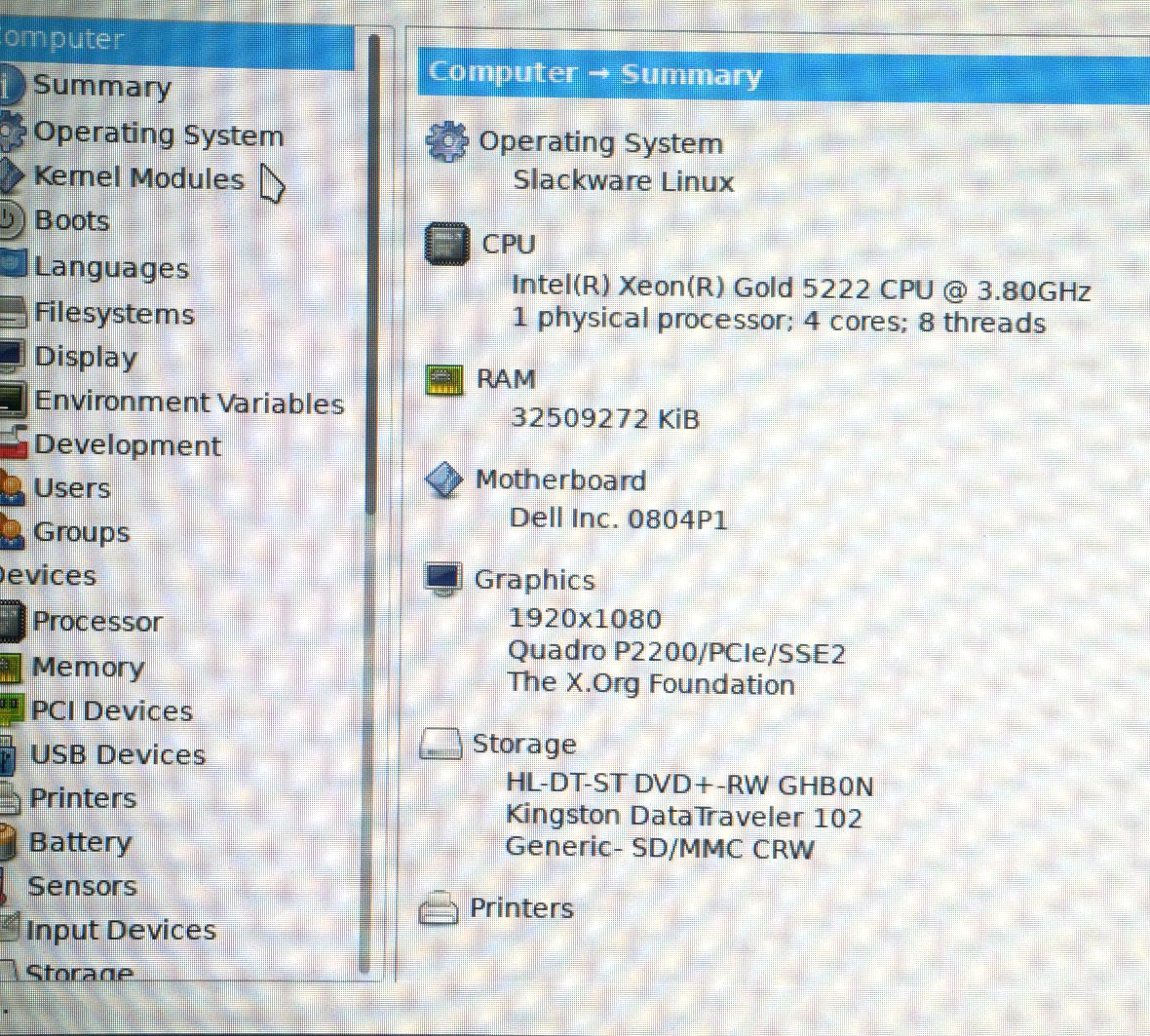1150x1036 pixels.
Task: Click the Printers icon in sidebar
Action: 10,797
